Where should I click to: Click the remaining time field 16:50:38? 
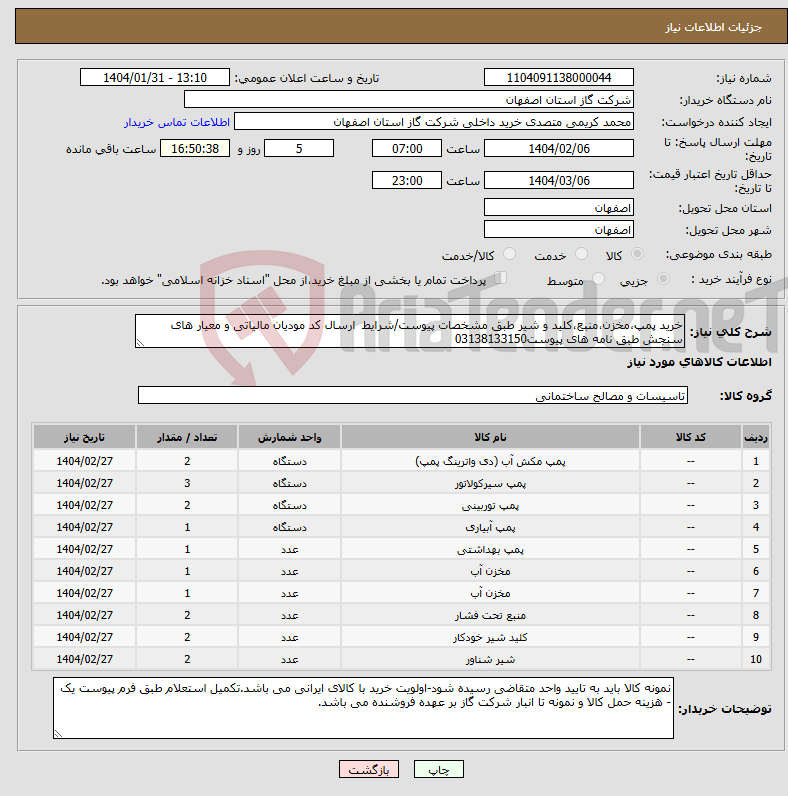(x=195, y=148)
